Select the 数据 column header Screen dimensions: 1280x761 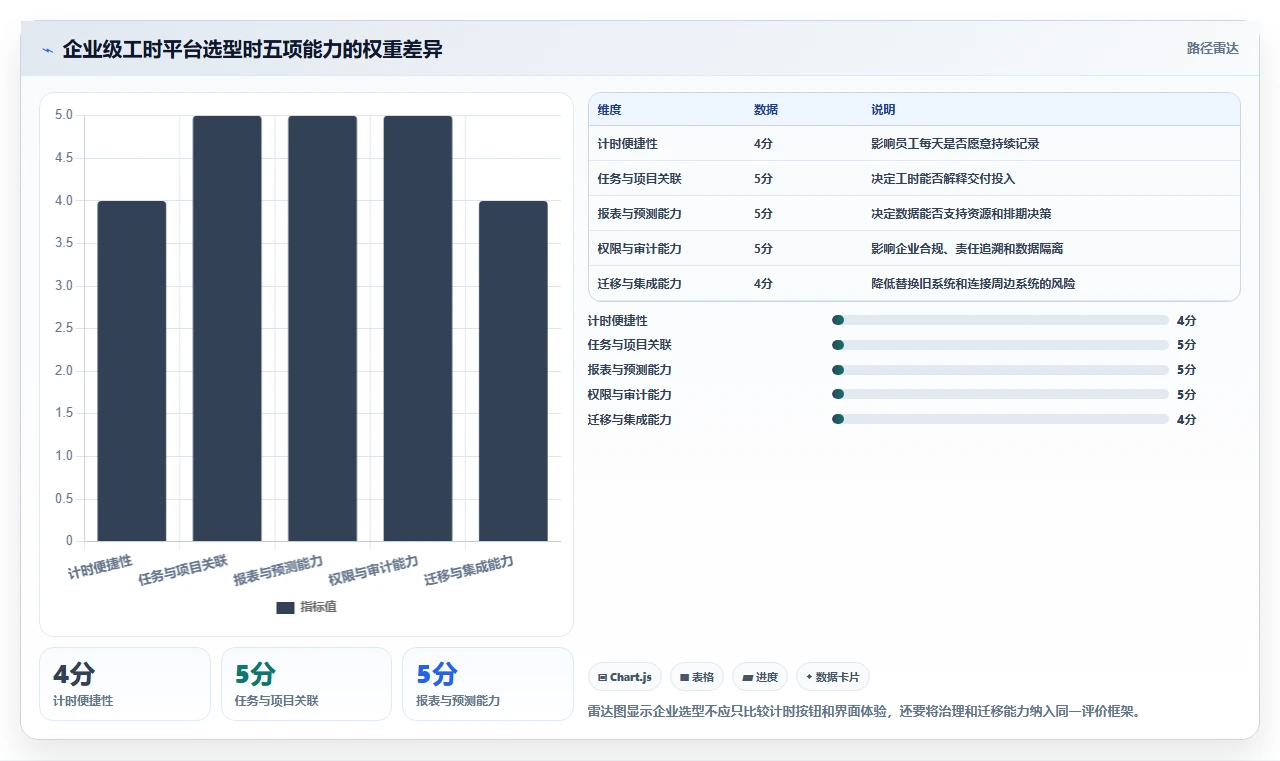point(766,110)
